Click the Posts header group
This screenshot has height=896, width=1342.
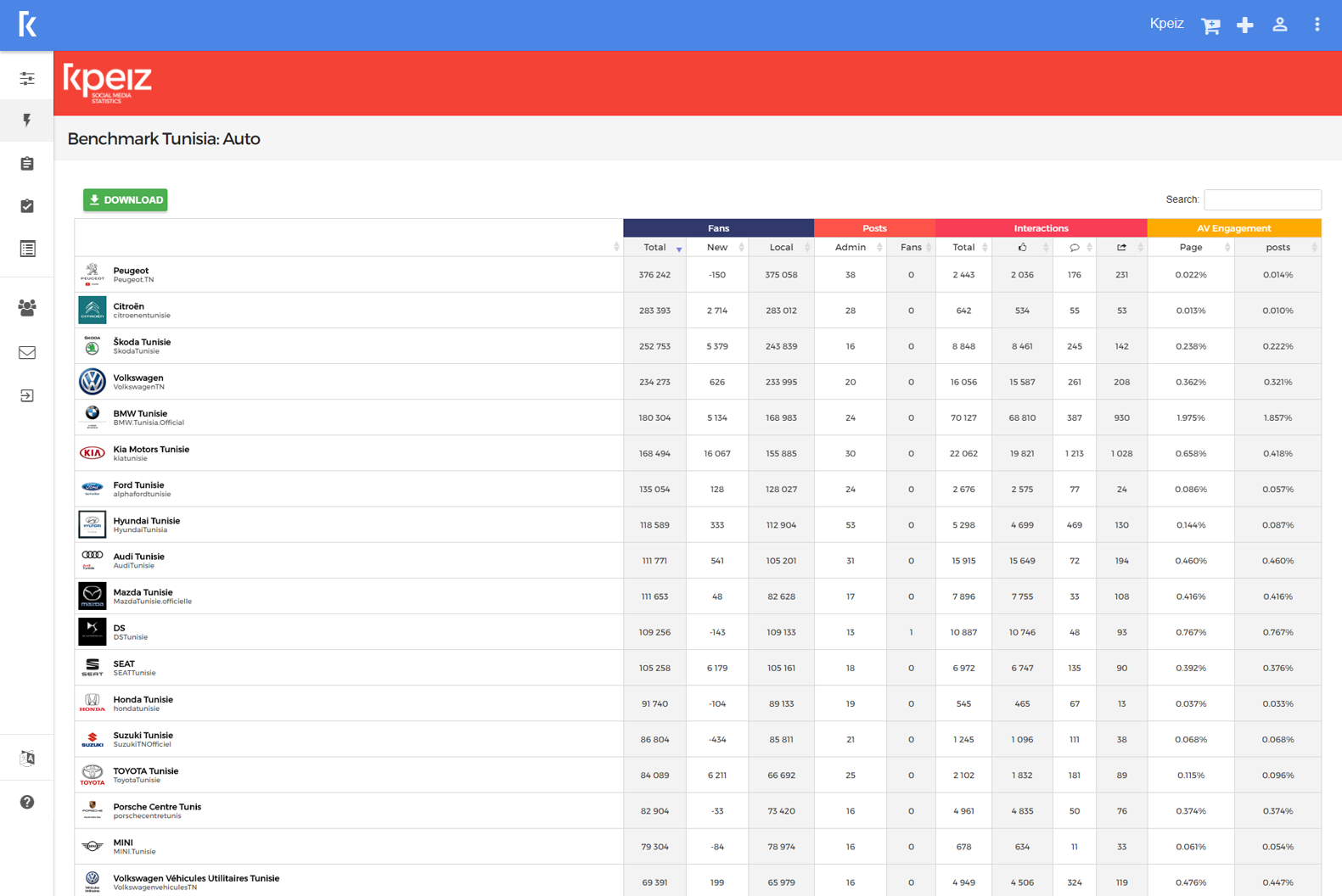coord(874,228)
